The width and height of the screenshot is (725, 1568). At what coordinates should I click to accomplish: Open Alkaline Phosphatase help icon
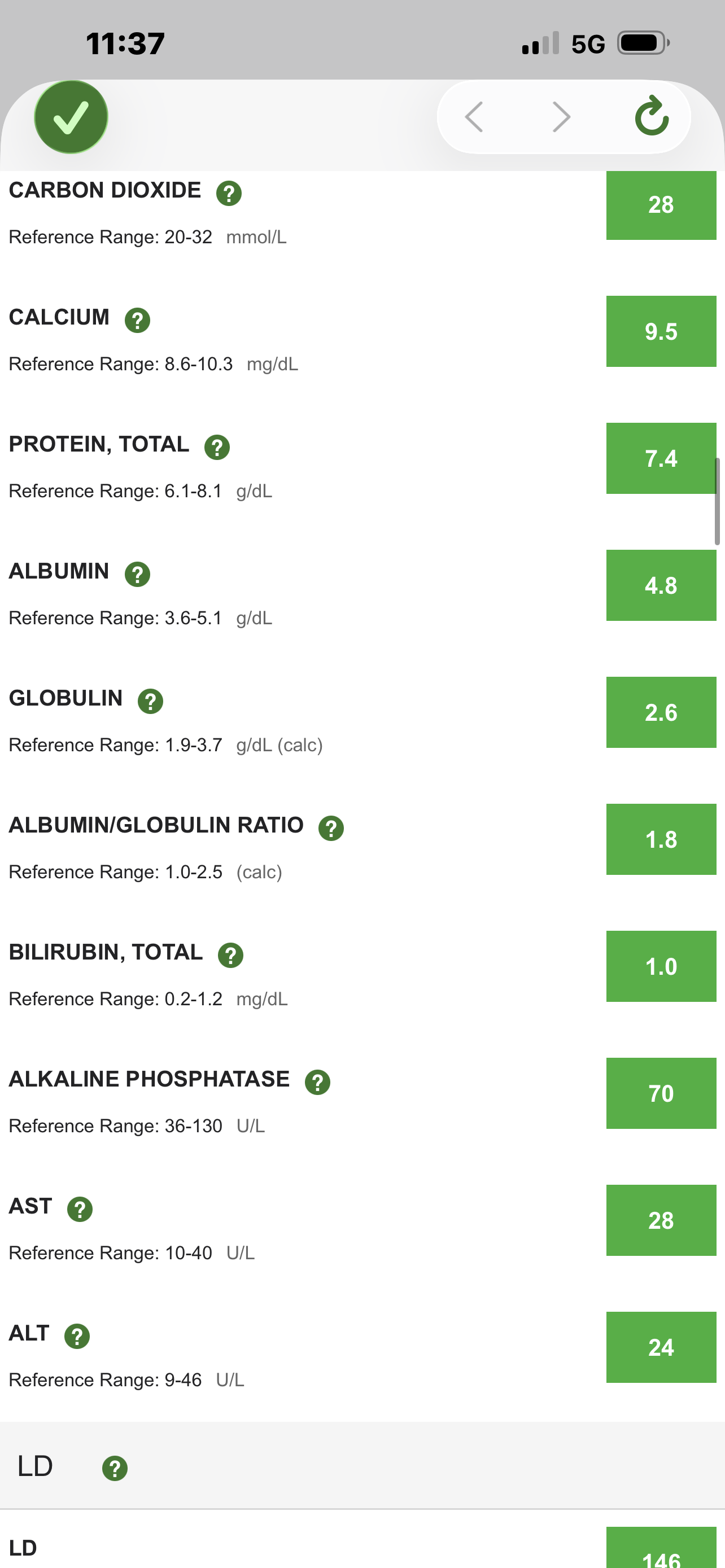tap(318, 1082)
